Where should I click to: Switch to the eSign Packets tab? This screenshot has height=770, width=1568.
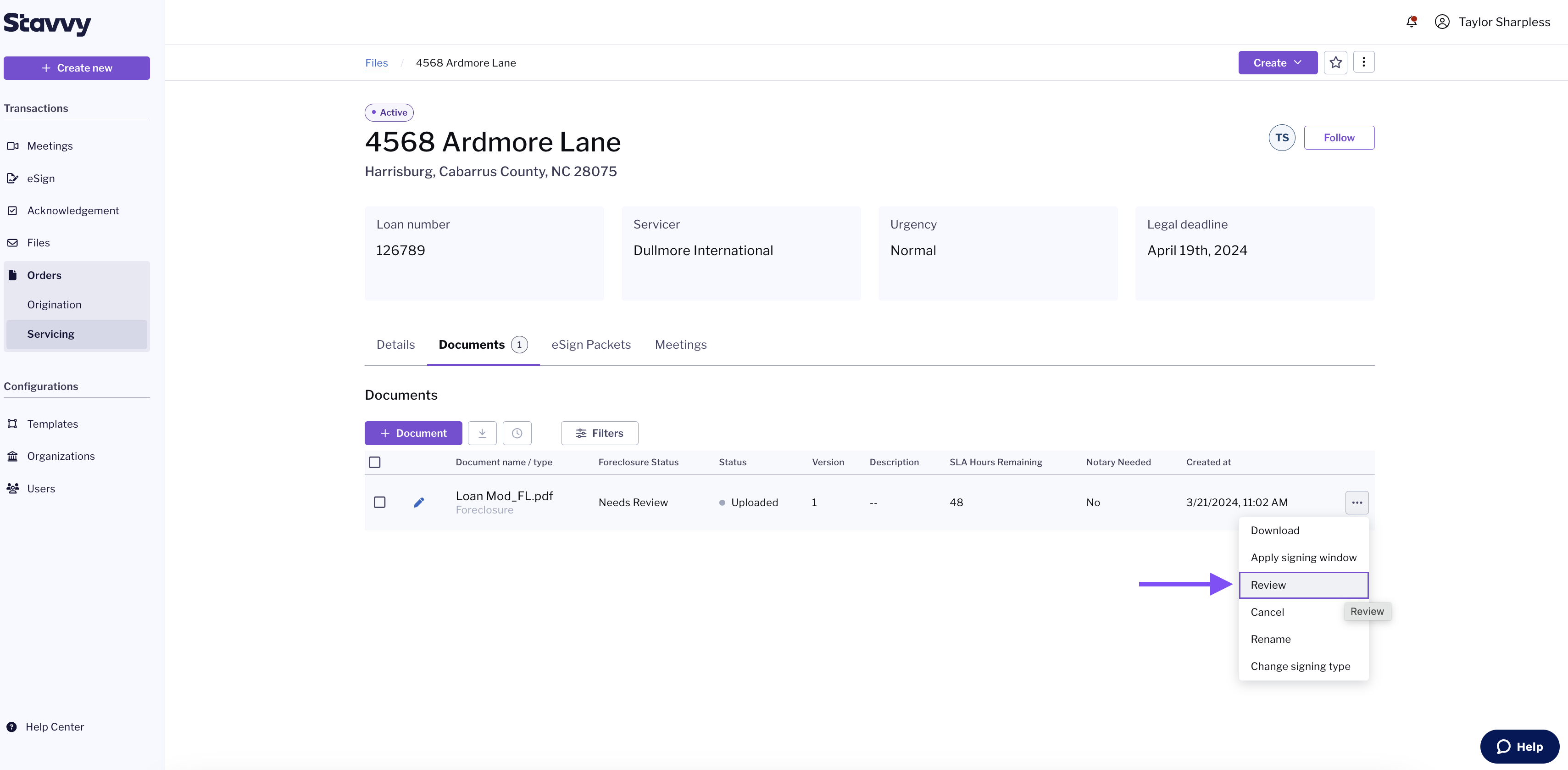pyautogui.click(x=591, y=345)
